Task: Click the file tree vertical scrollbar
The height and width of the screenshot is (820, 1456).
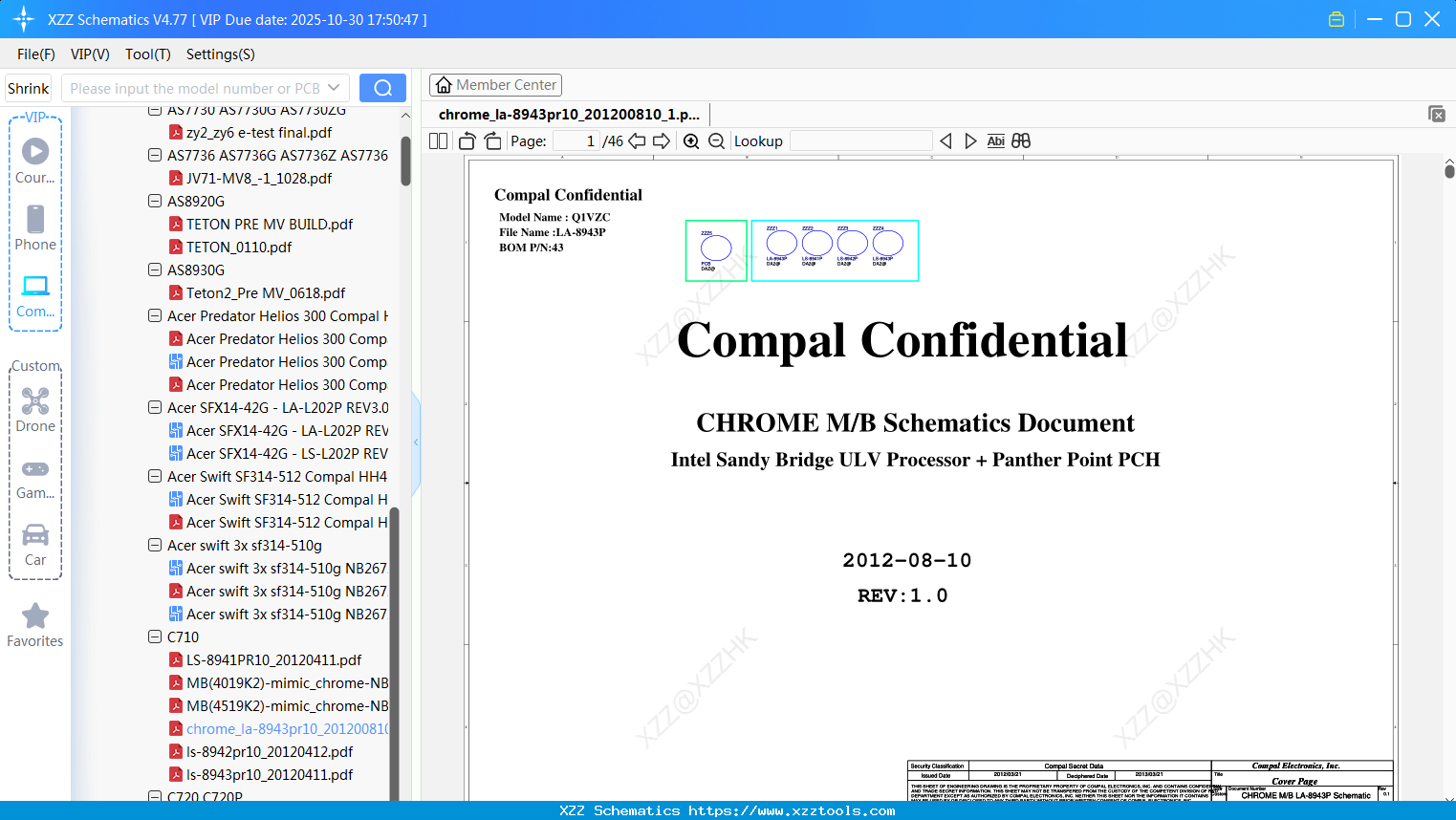Action: pos(405,161)
